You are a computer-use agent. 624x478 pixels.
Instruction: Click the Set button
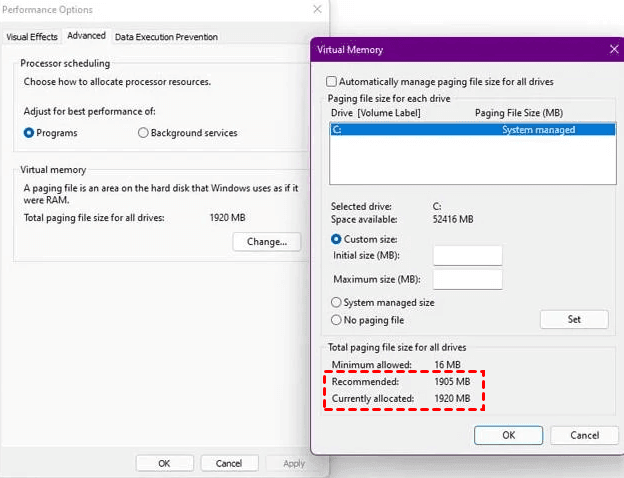click(x=574, y=319)
